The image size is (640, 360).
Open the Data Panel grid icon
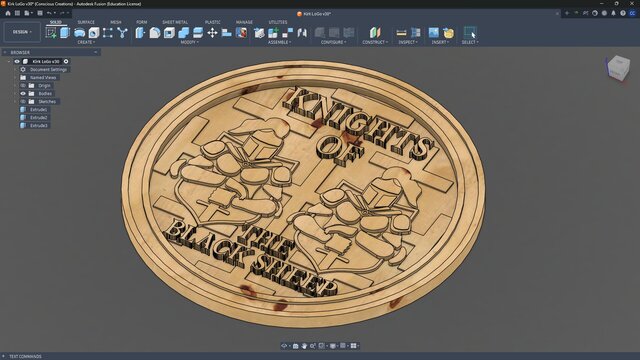17,13
